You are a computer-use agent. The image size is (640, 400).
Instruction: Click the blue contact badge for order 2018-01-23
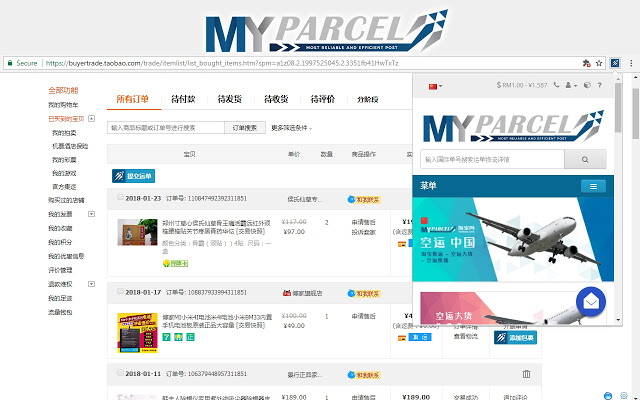tap(364, 200)
